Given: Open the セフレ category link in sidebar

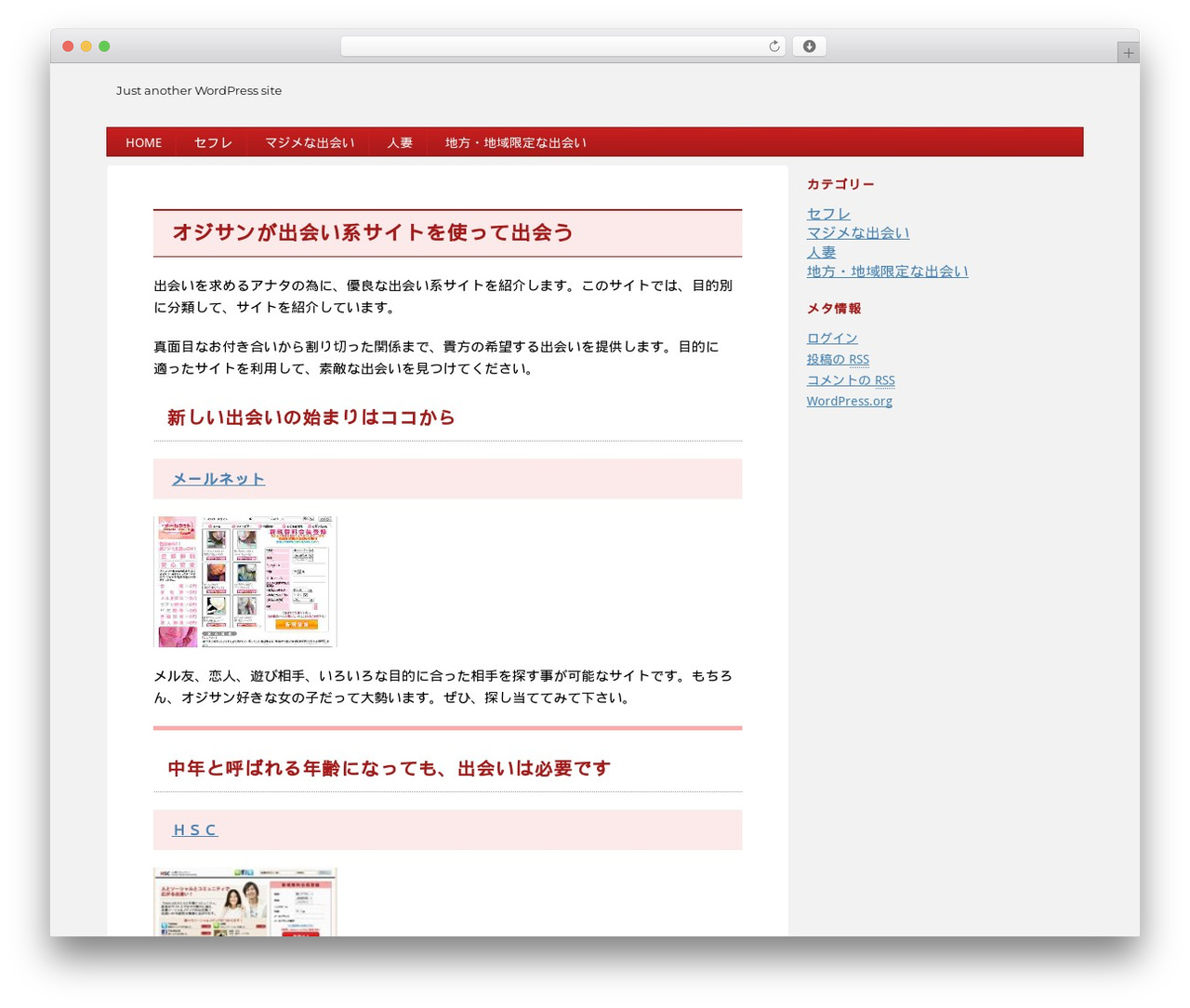Looking at the screenshot, I should (828, 214).
